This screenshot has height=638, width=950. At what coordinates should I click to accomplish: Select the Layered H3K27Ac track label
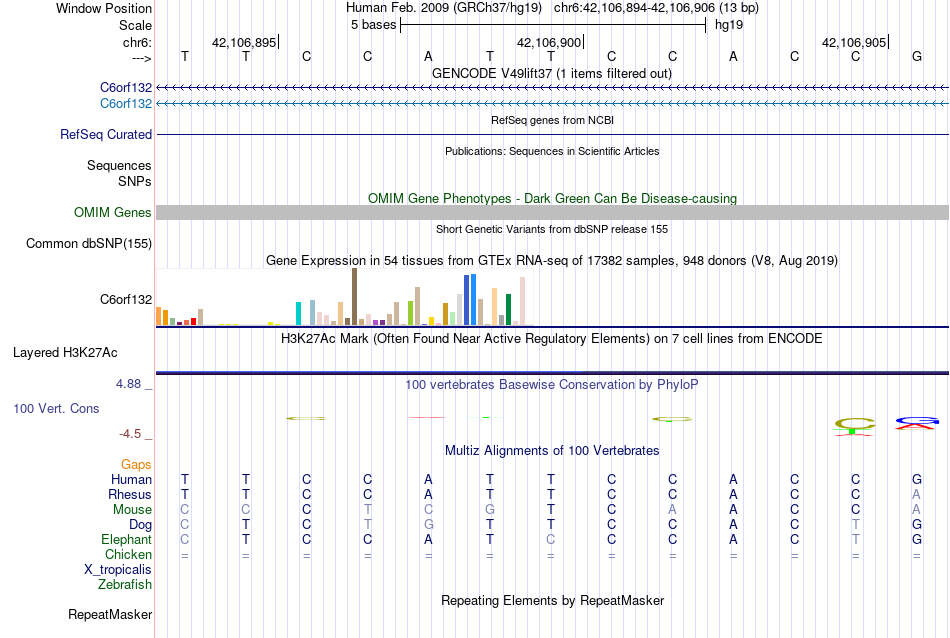tap(65, 353)
